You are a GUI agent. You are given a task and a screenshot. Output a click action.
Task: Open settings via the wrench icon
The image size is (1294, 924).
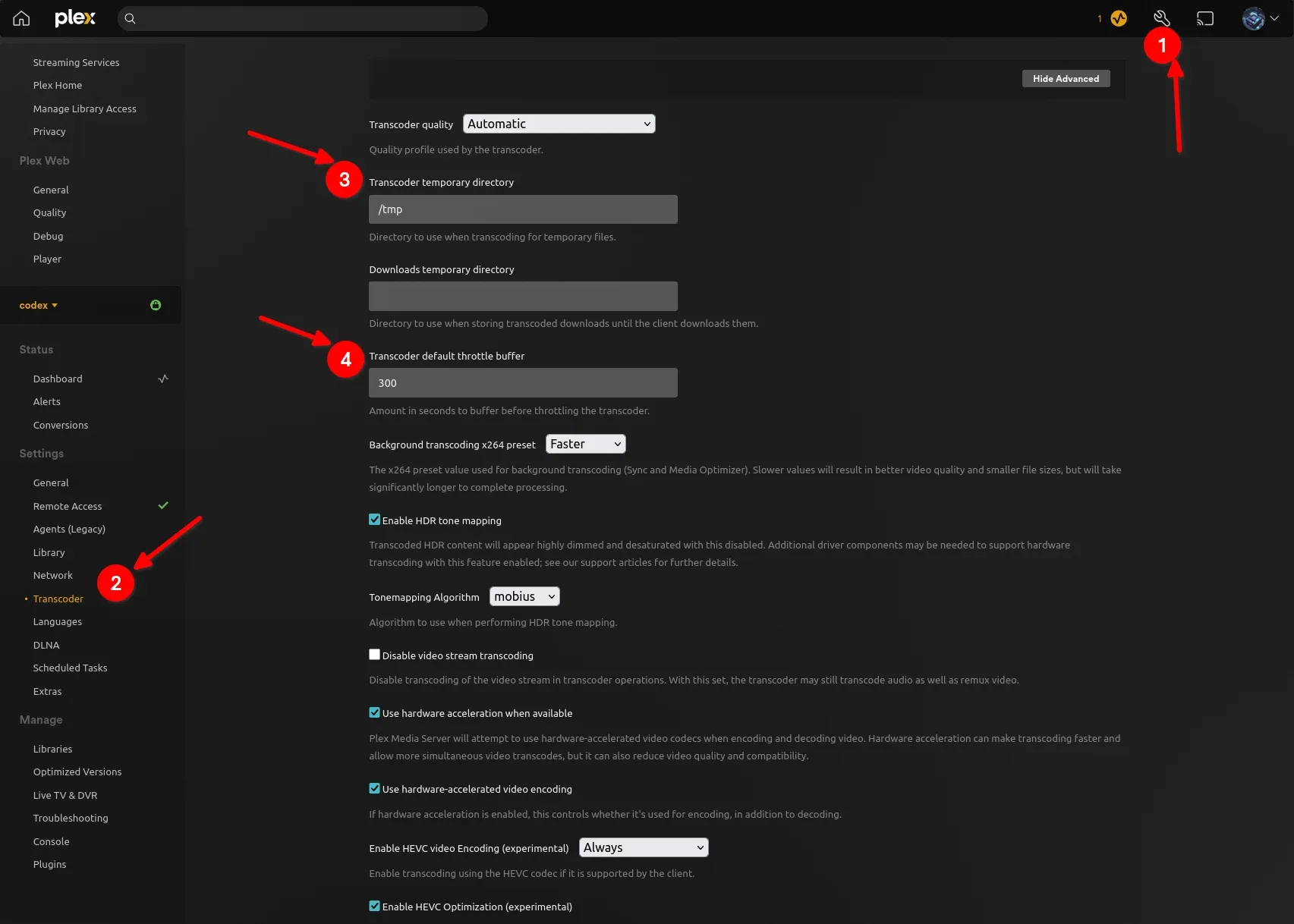[1161, 18]
